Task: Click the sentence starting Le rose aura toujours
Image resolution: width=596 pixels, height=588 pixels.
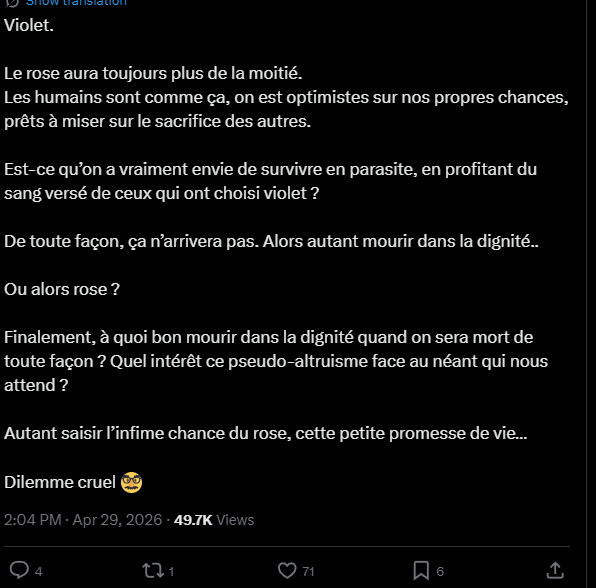Action: click(x=153, y=73)
